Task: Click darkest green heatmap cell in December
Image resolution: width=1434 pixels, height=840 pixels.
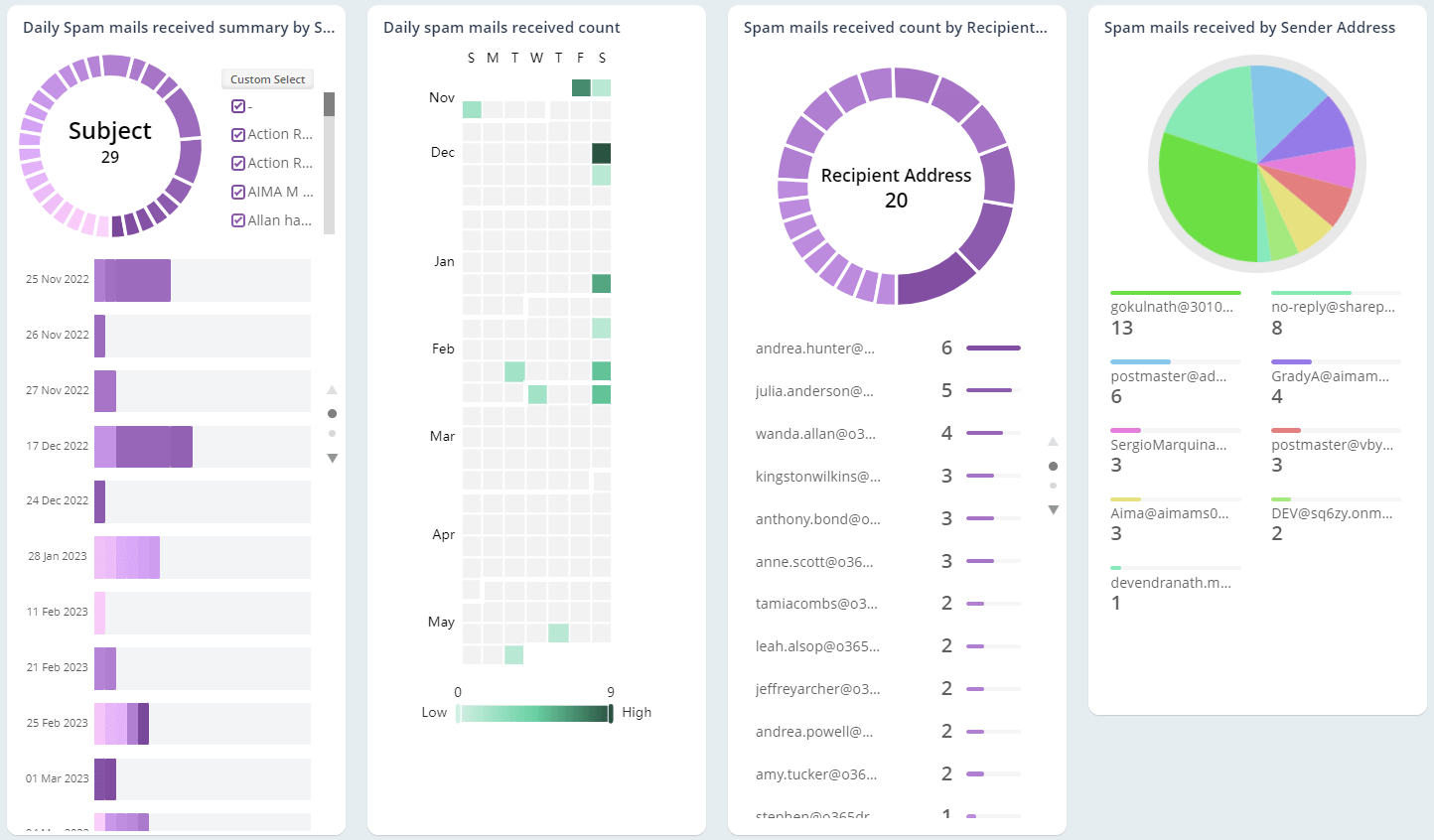Action: [x=601, y=153]
